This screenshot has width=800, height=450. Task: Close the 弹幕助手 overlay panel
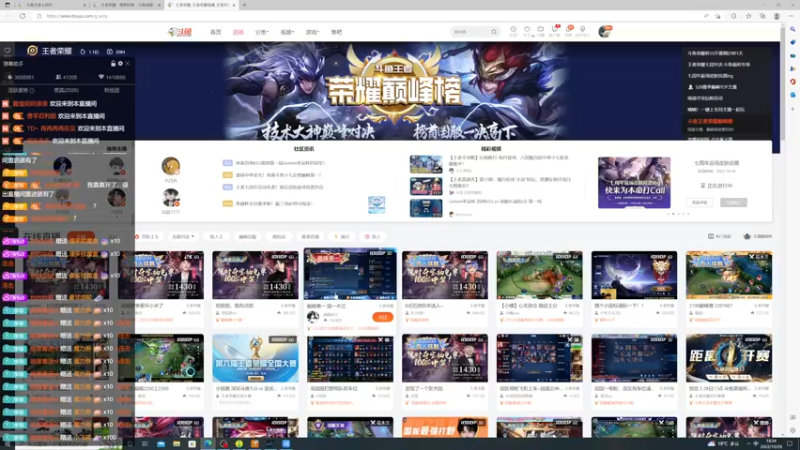point(128,64)
